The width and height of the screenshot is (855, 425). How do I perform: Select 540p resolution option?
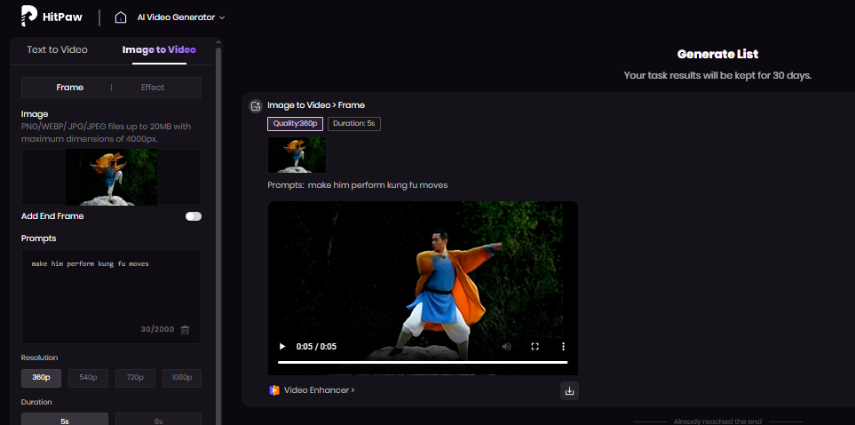click(88, 378)
